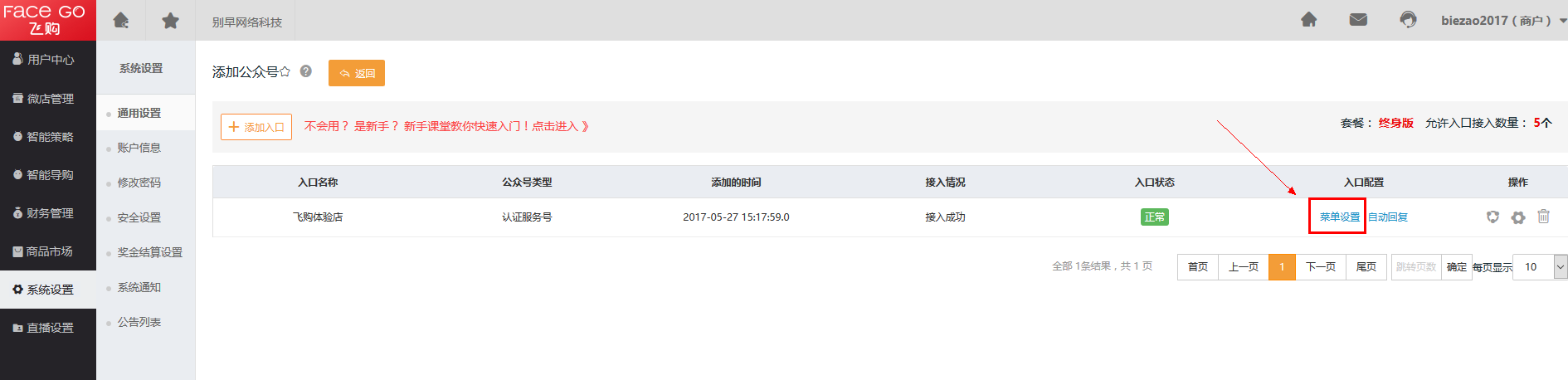Open 微店管理 in the left sidebar

(48, 99)
